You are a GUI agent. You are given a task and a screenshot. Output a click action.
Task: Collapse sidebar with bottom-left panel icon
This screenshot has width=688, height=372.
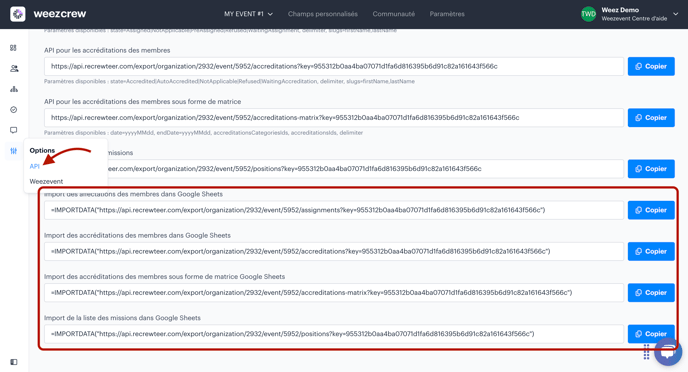tap(14, 362)
